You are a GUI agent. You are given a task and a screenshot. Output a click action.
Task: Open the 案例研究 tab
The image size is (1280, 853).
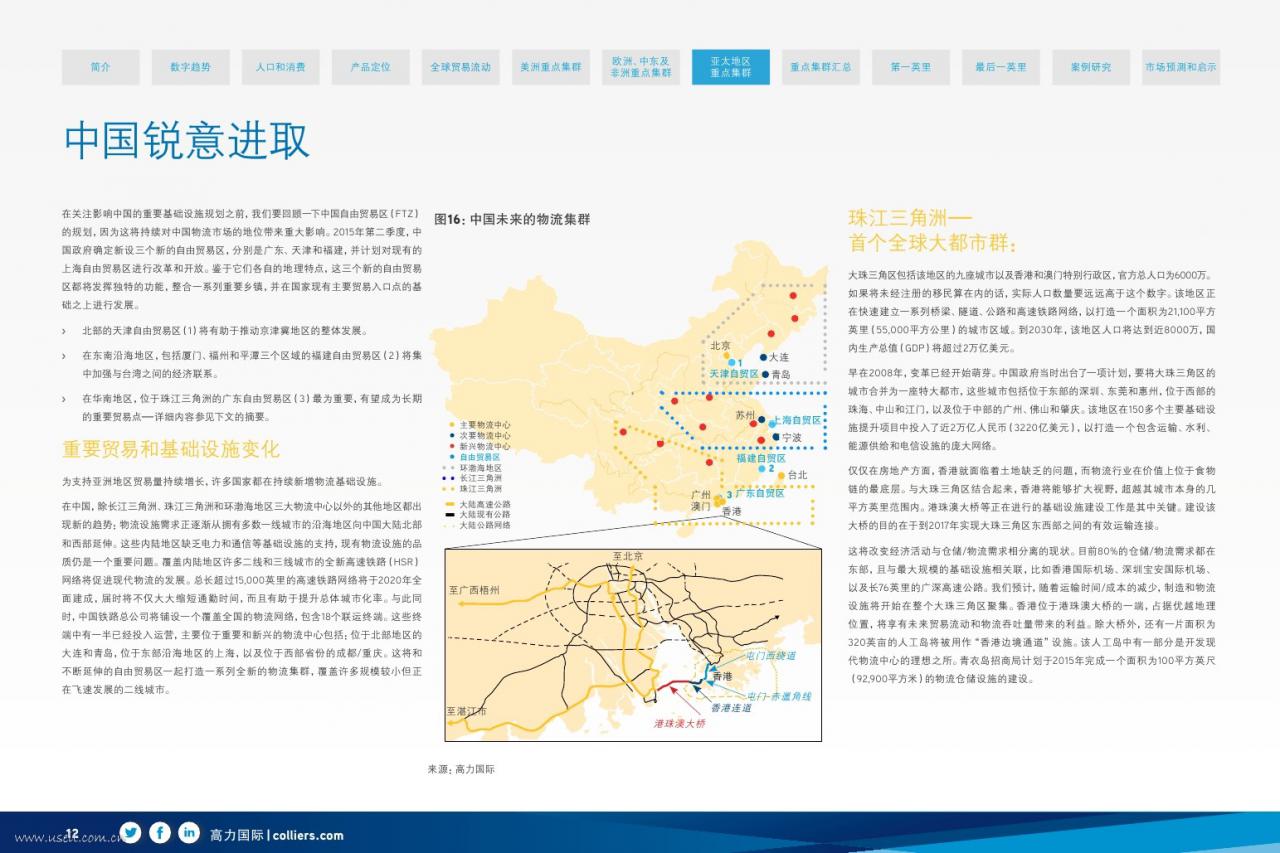pyautogui.click(x=1091, y=67)
